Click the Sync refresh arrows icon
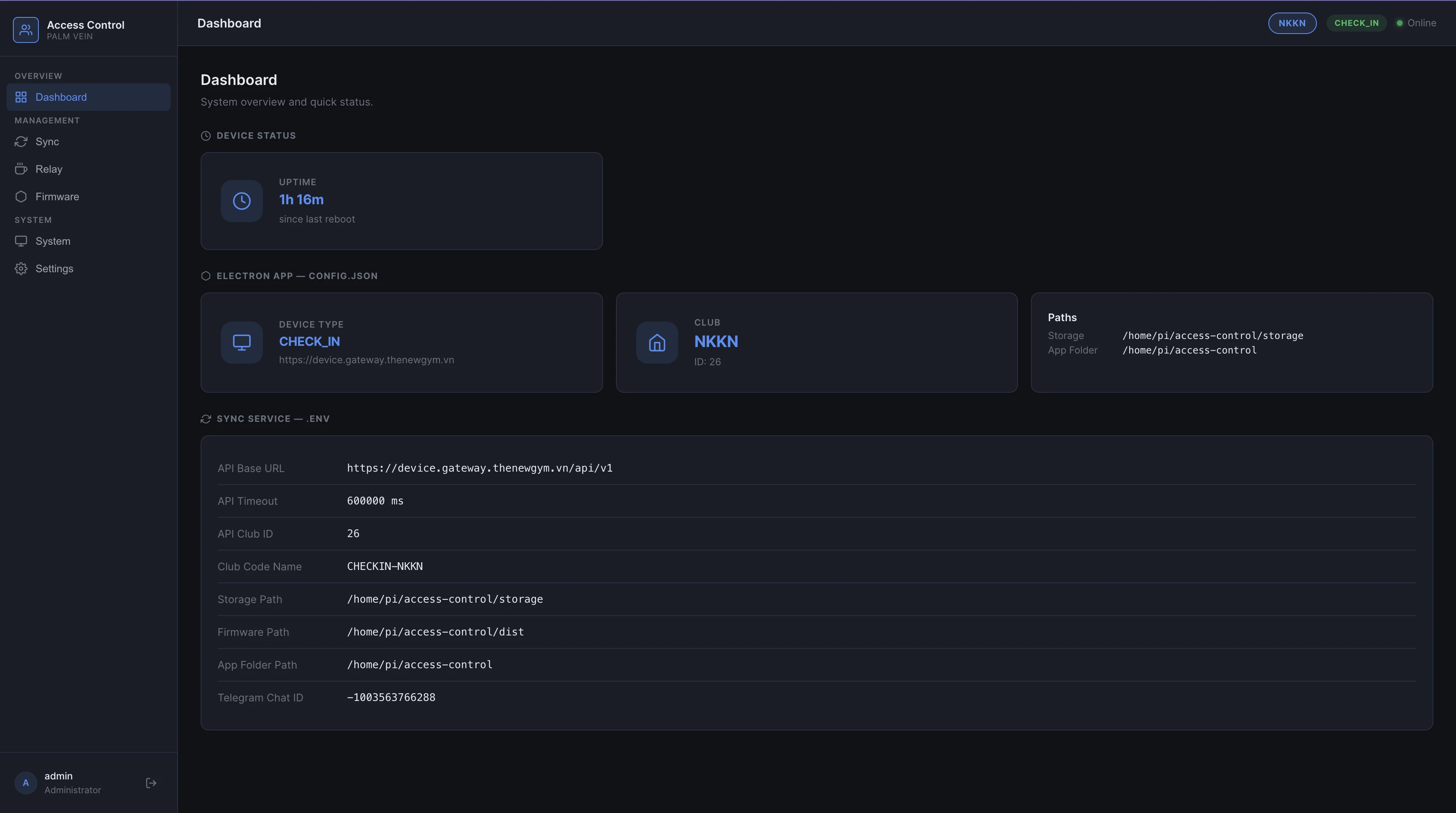Viewport: 1456px width, 813px height. click(x=21, y=141)
